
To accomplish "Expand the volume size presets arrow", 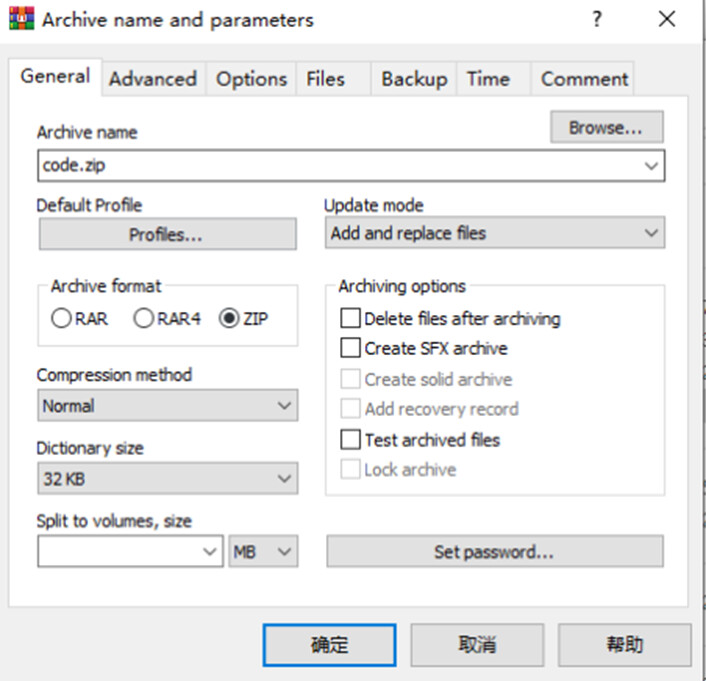I will pyautogui.click(x=209, y=551).
